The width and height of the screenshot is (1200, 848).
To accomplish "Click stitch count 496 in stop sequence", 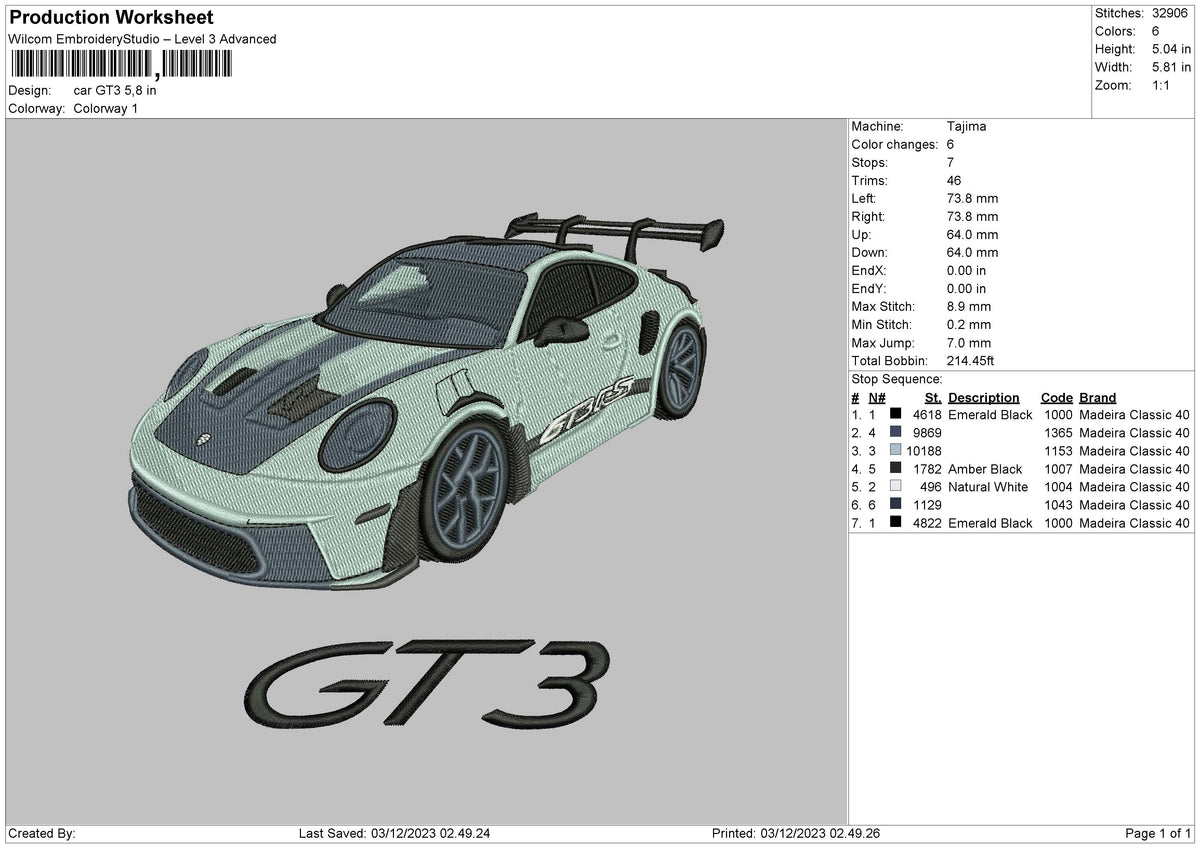I will click(x=931, y=487).
